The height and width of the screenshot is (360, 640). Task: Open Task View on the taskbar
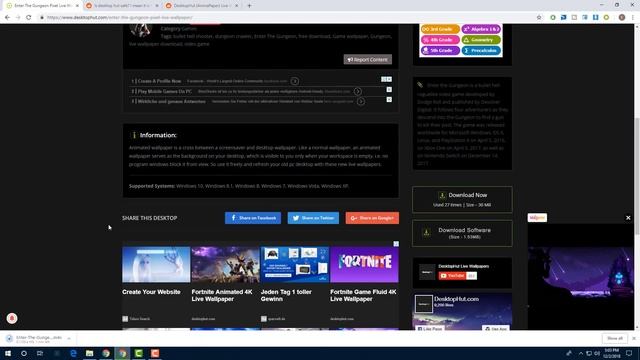[40, 353]
